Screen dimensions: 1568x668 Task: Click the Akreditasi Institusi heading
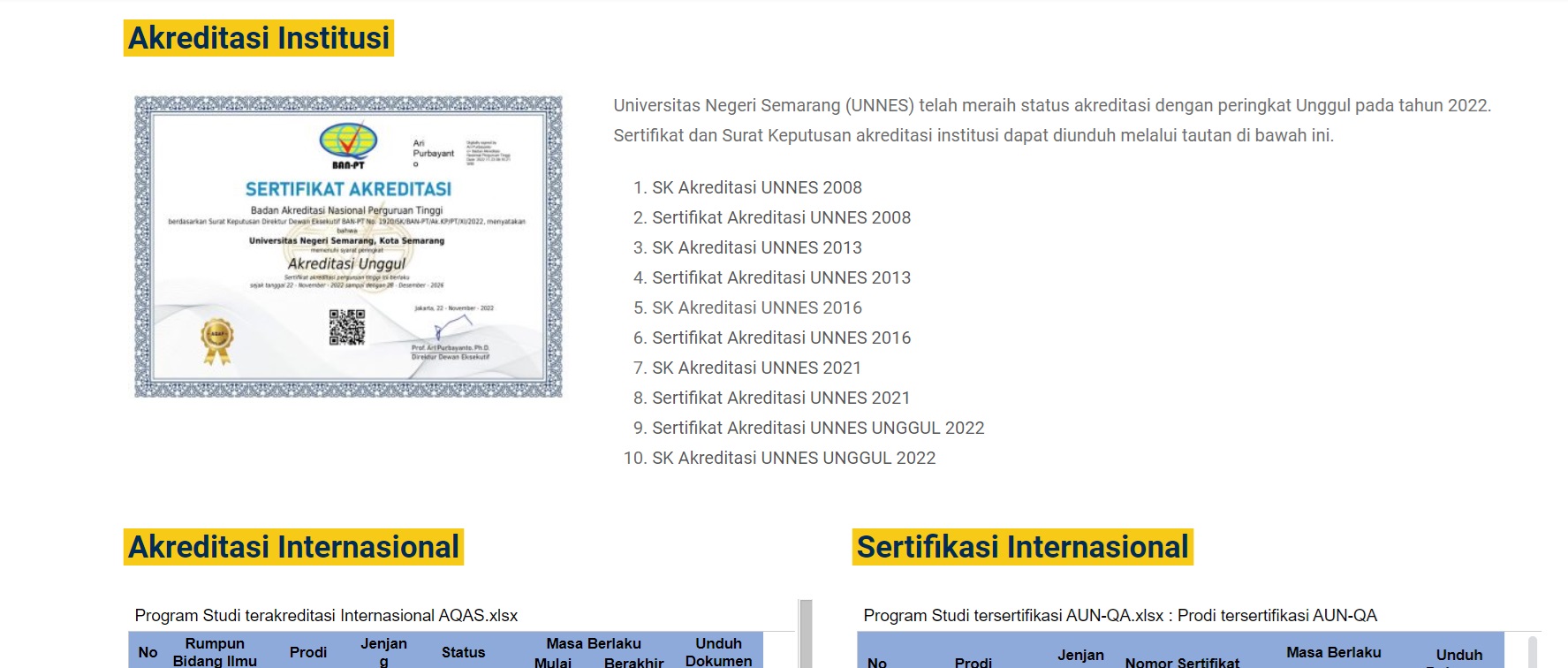point(259,38)
